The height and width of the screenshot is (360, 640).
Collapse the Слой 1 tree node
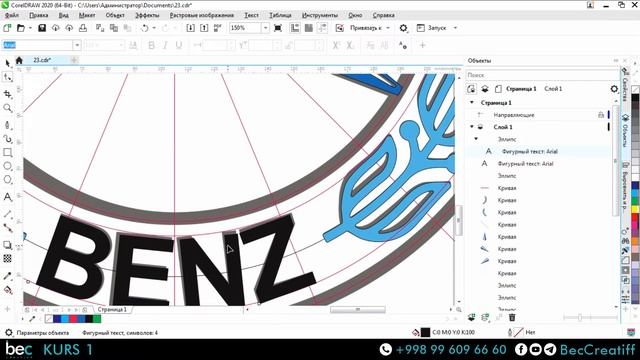pyautogui.click(x=472, y=127)
